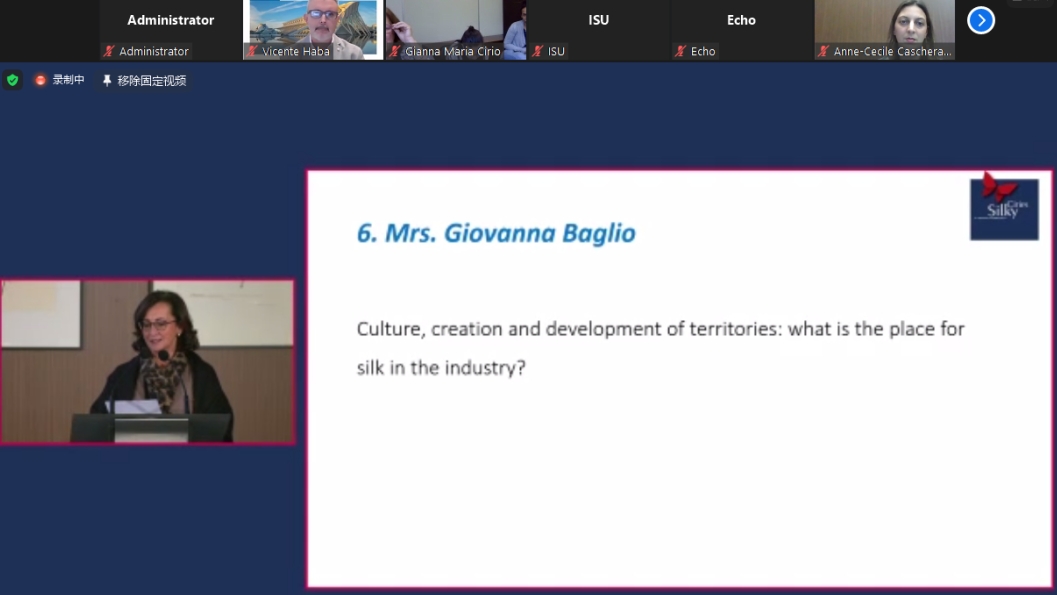Select the Administrator participant tile

(x=171, y=24)
